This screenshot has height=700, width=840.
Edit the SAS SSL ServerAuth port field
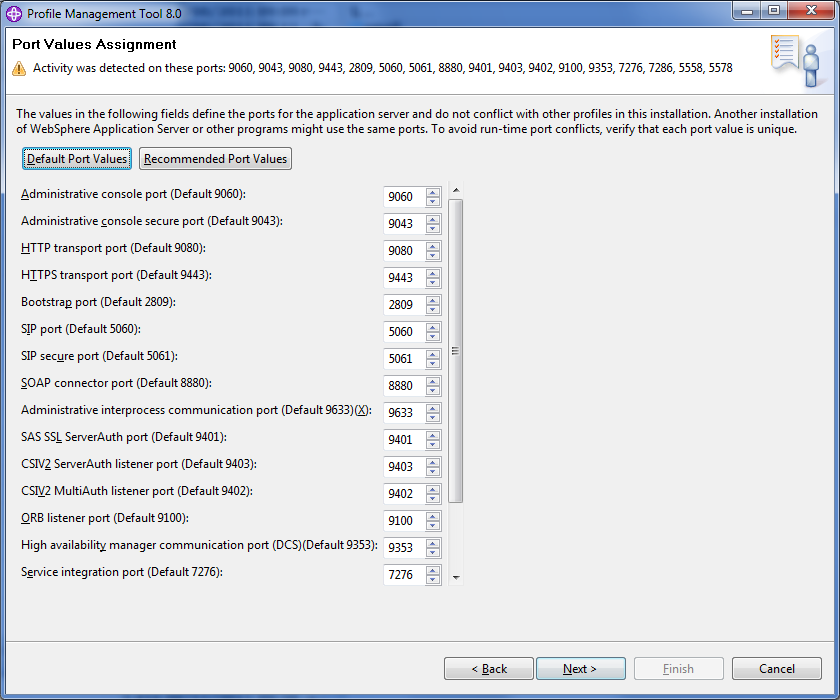[x=405, y=440]
